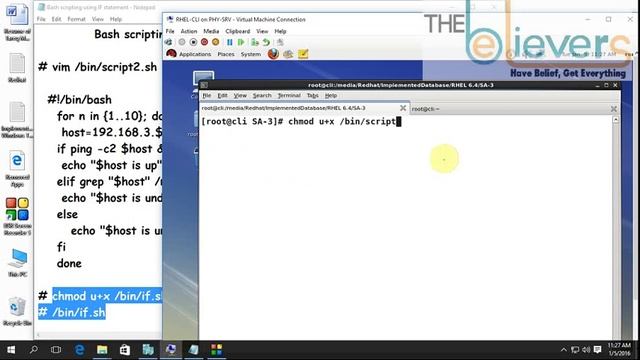Close the SA-3 terminal tab
Image resolution: width=640 pixels, height=360 pixels.
(x=403, y=108)
